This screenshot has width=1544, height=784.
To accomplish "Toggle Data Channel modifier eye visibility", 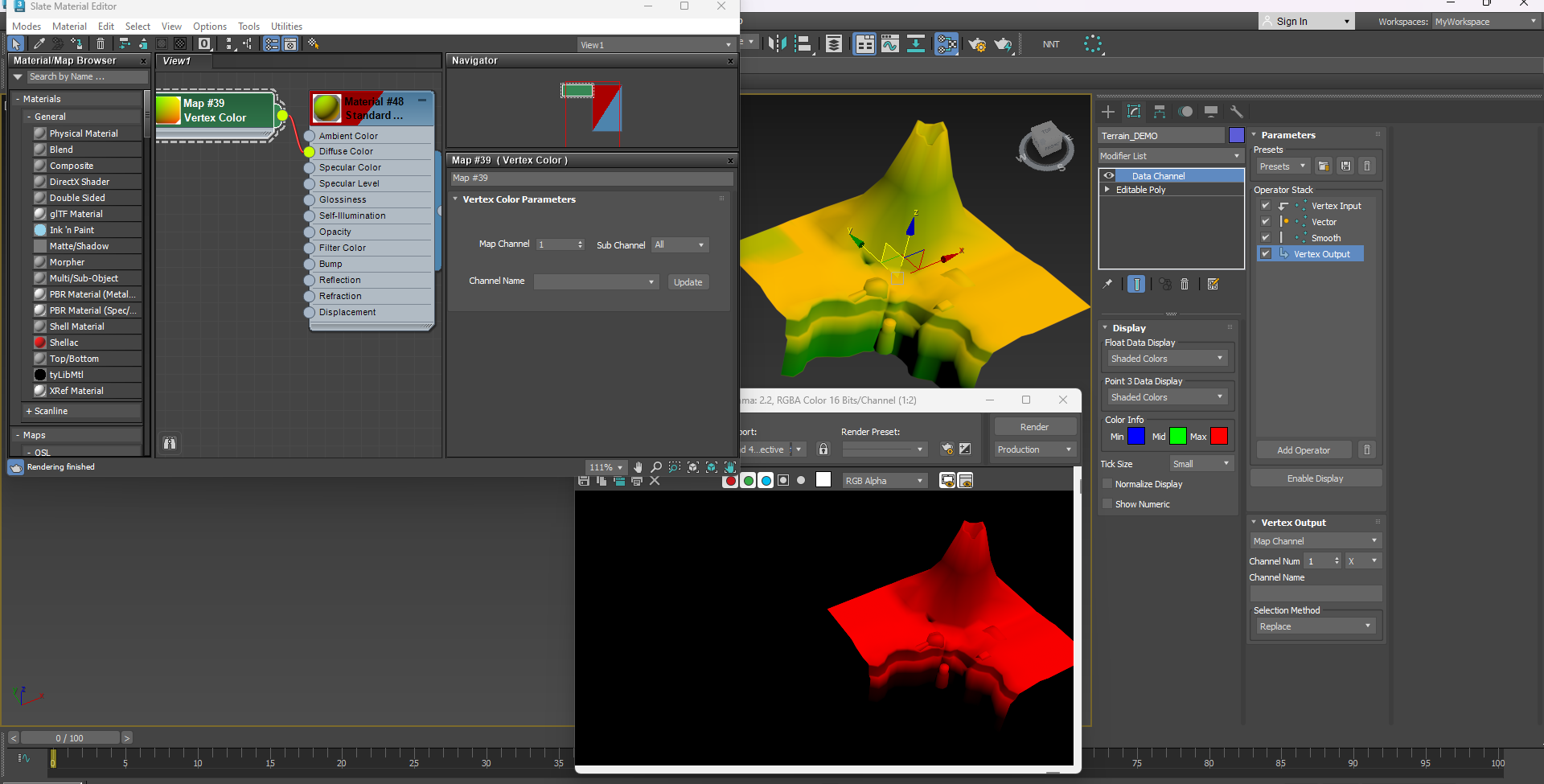I will point(1109,176).
